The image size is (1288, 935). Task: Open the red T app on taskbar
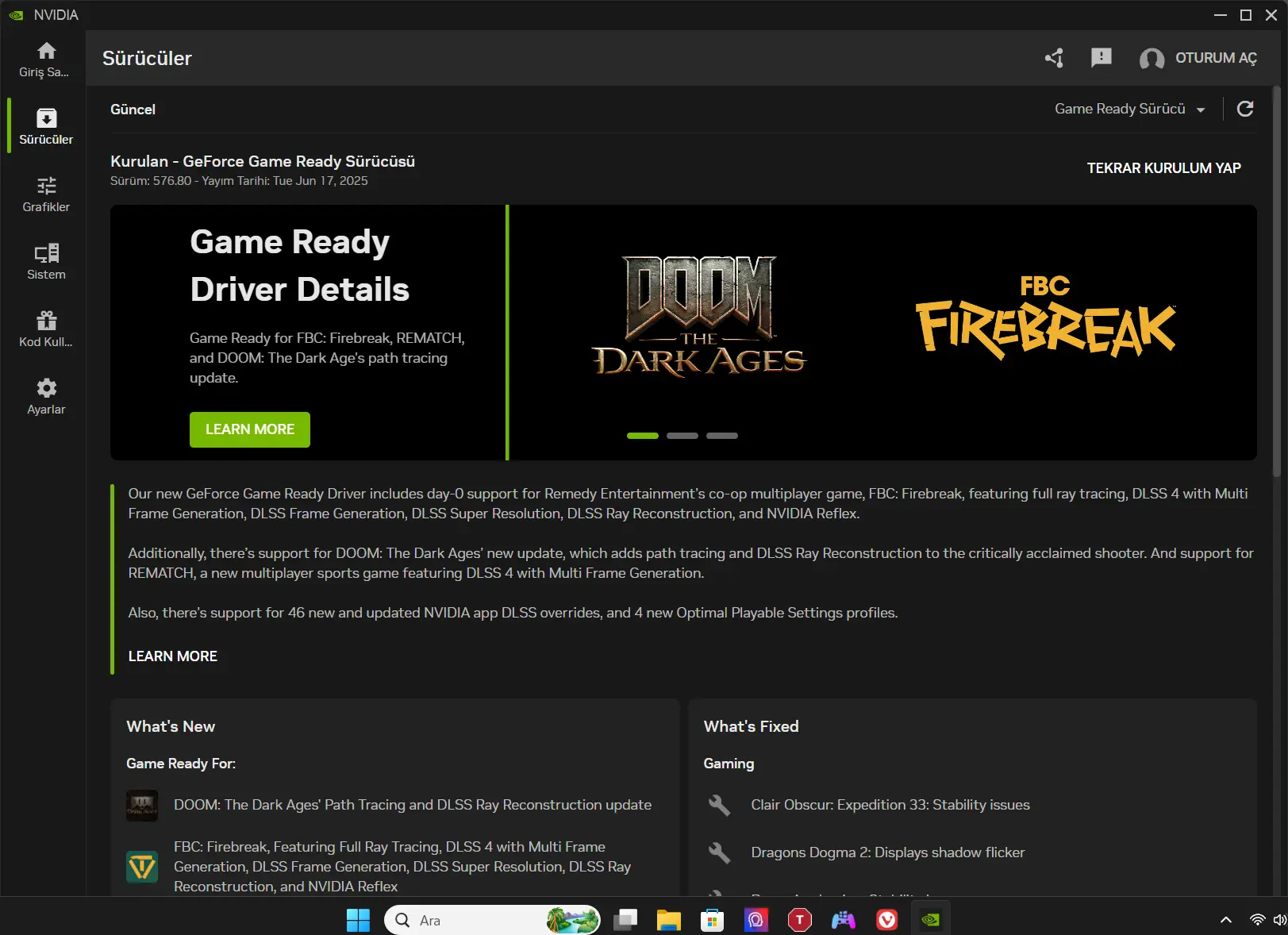click(799, 920)
